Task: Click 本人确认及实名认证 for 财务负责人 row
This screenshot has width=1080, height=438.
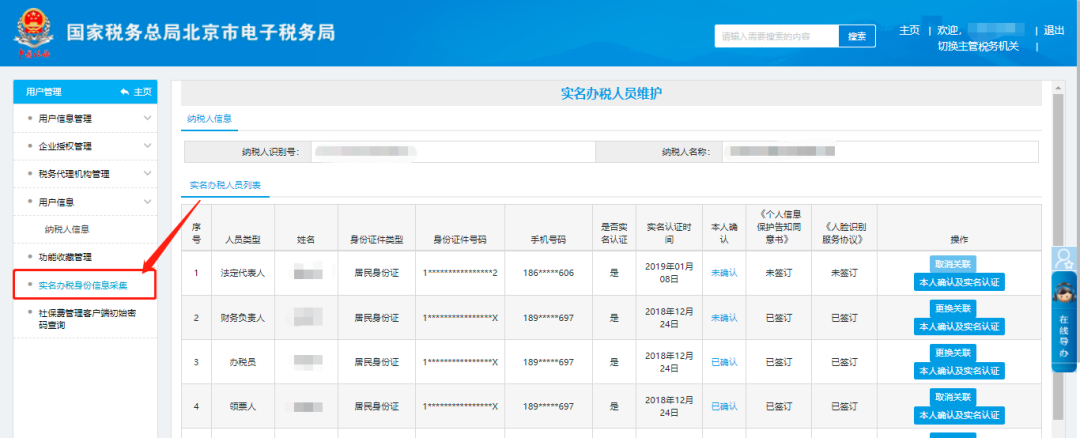Action: coord(959,326)
